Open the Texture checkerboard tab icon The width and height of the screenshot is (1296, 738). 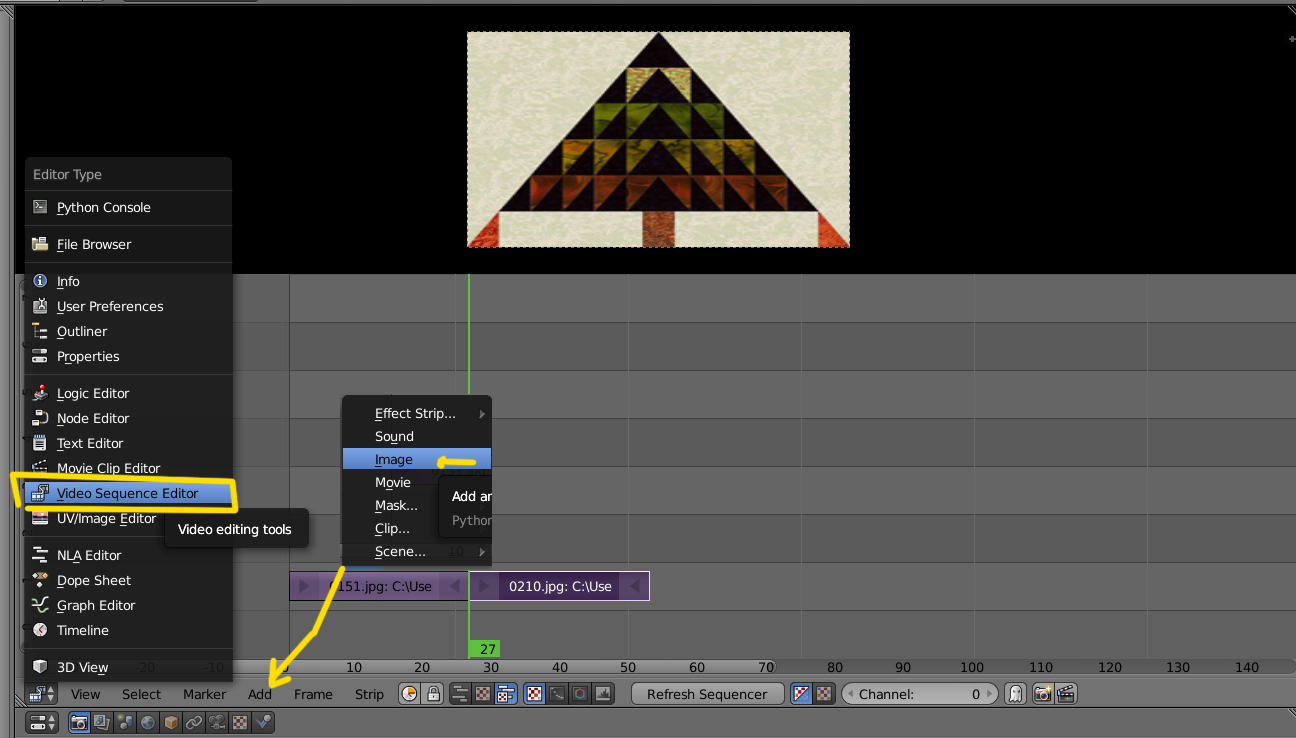point(240,722)
